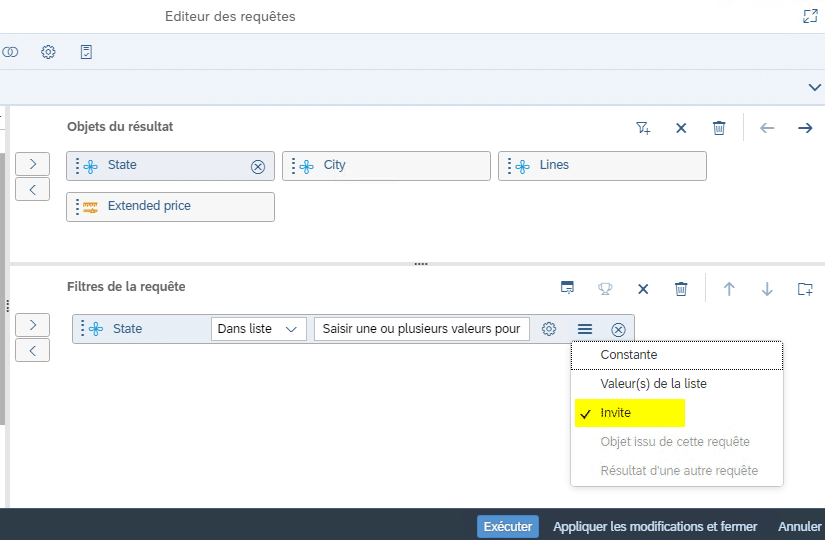Remove State filter with circled X icon
This screenshot has height=540, width=825.
coord(618,329)
